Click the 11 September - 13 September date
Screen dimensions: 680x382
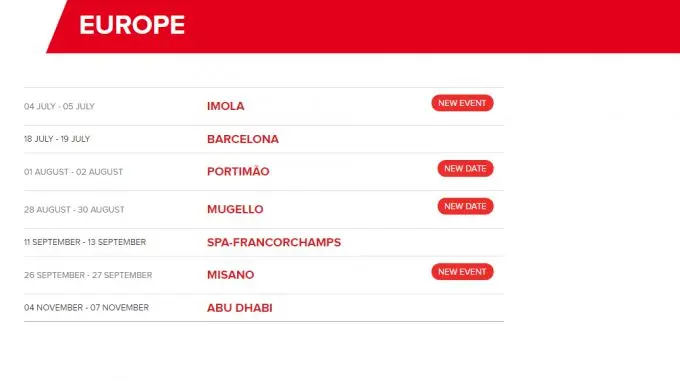pos(85,242)
